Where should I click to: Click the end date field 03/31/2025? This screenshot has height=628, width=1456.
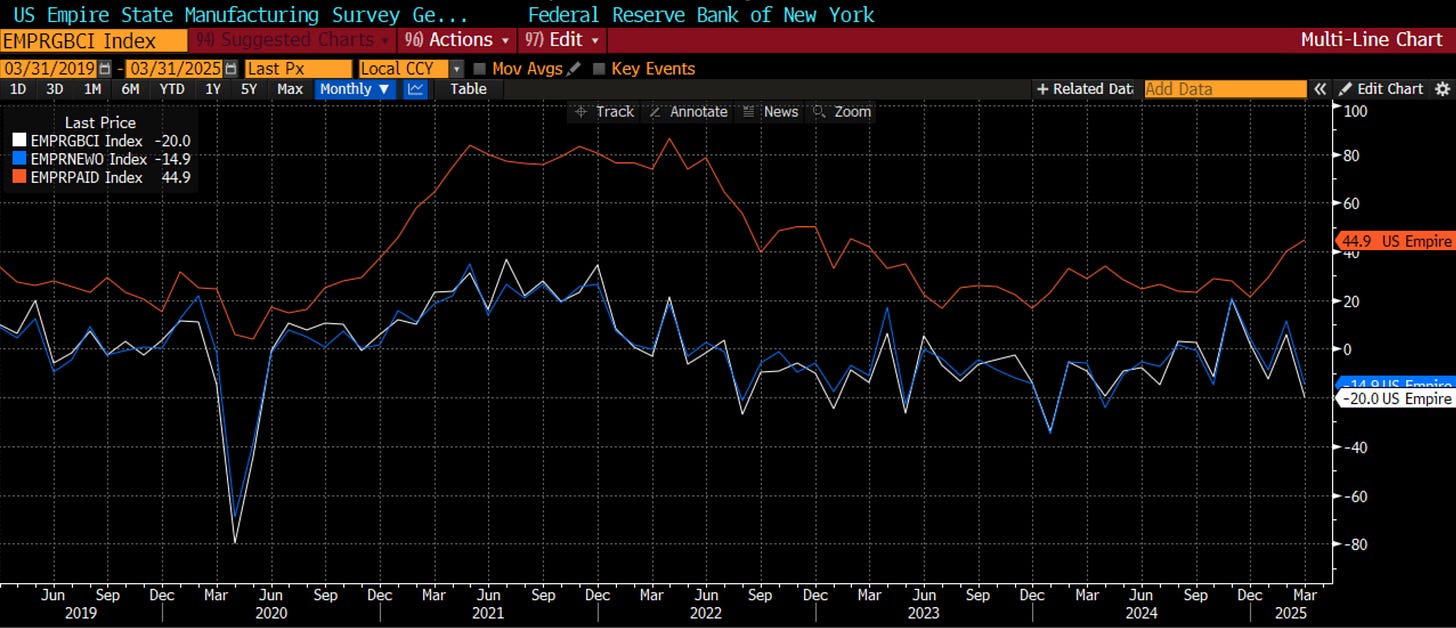click(x=175, y=69)
